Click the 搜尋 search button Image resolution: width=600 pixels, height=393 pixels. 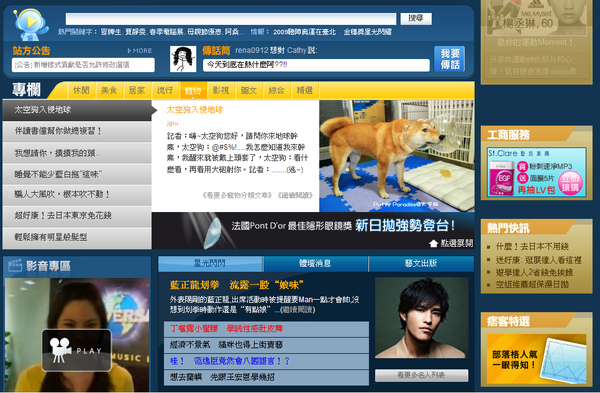pyautogui.click(x=416, y=18)
